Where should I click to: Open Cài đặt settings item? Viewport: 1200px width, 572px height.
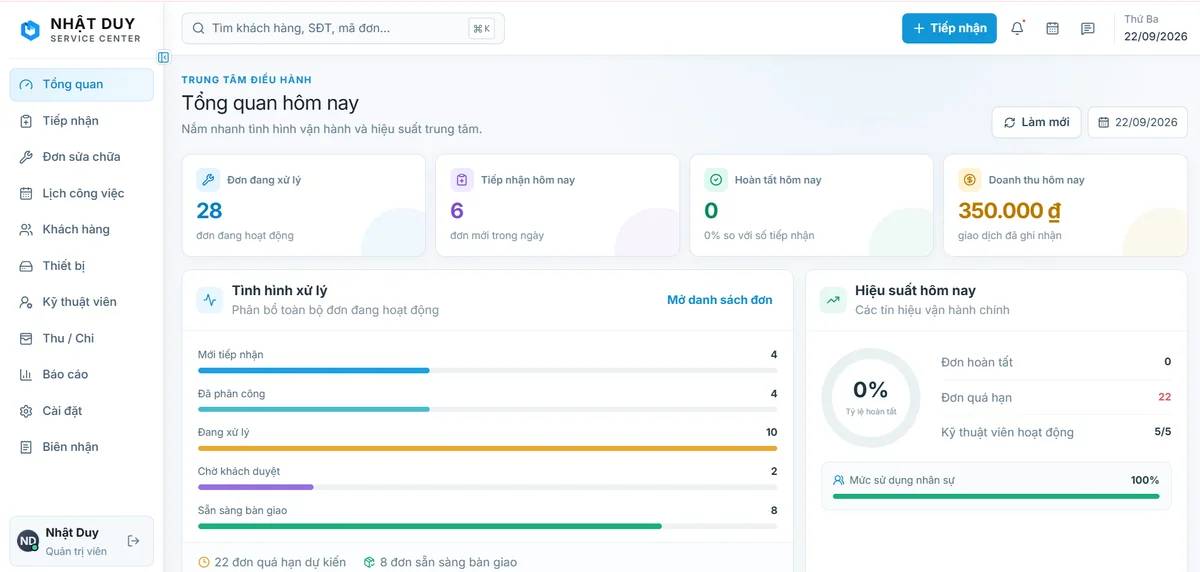(82, 411)
